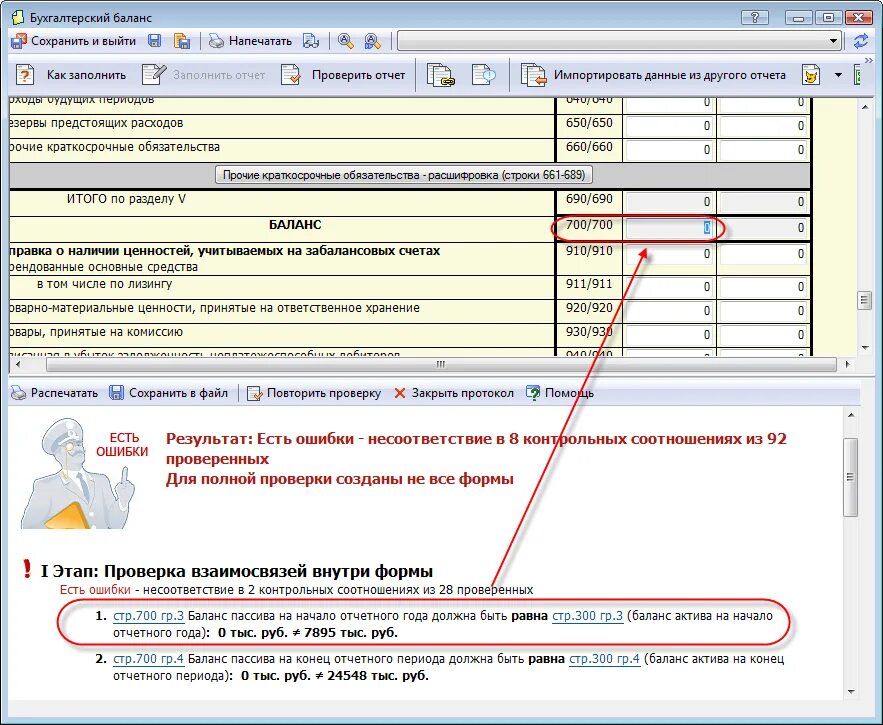Click the БАЛАНС row label

(295, 225)
